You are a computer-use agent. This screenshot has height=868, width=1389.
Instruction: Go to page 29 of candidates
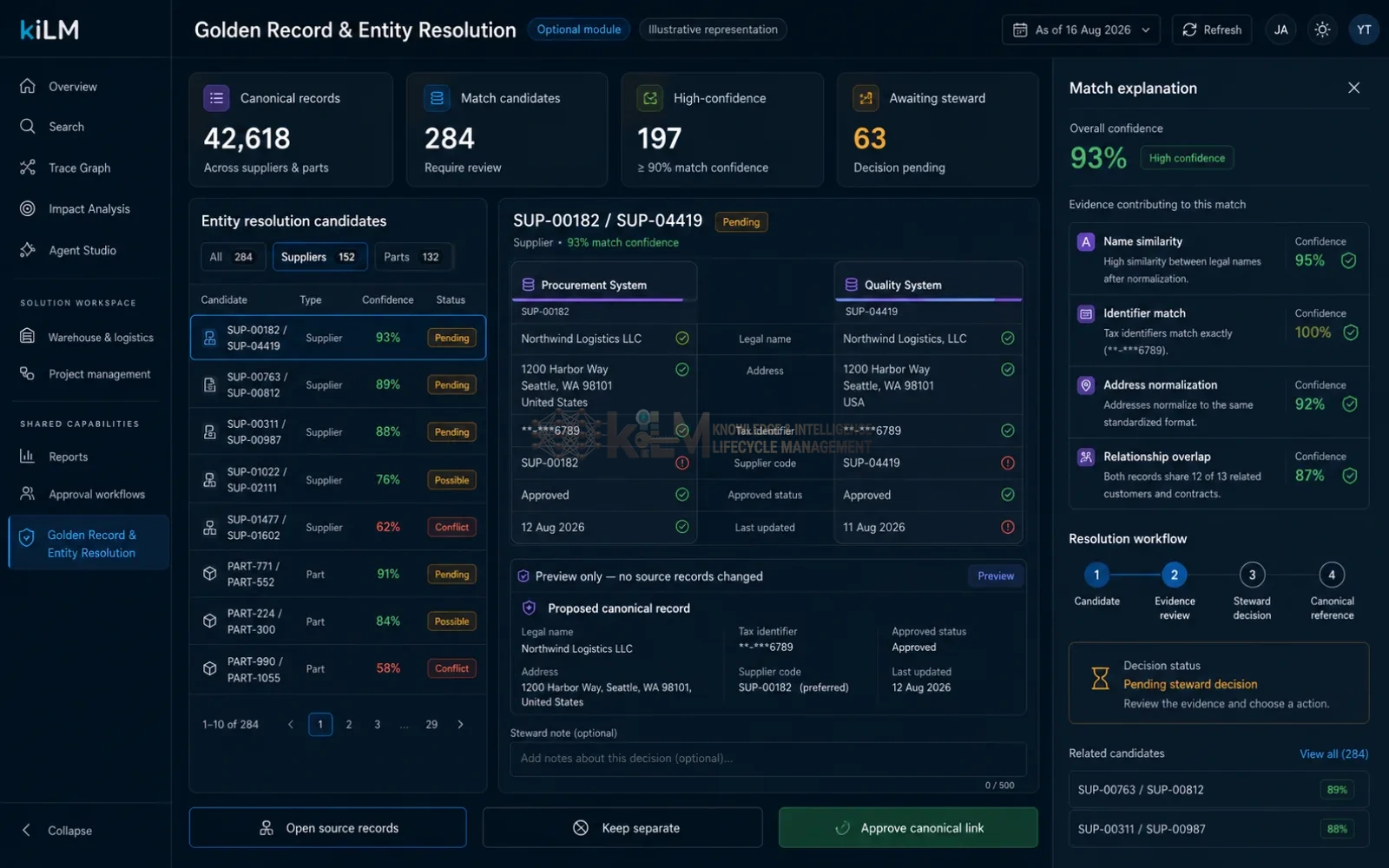[431, 724]
